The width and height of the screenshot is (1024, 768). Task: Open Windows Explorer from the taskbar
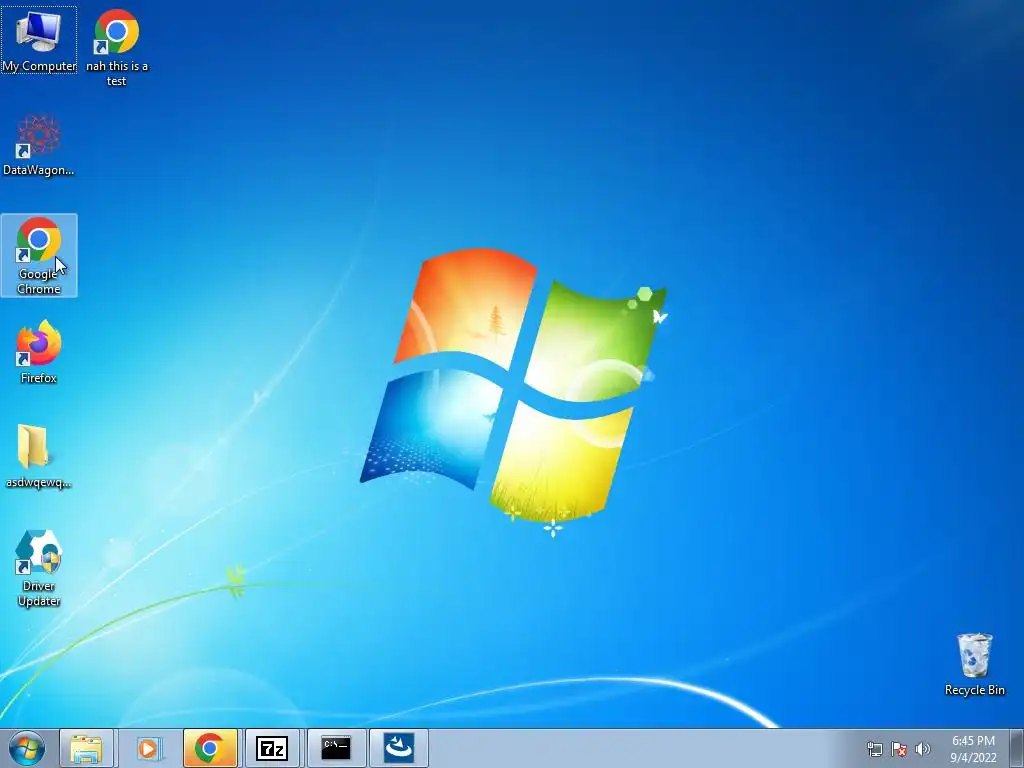pos(86,748)
